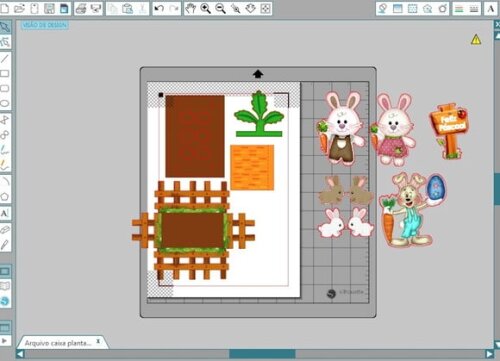Image resolution: width=500 pixels, height=361 pixels.
Task: Select the Pan hand tool
Action: pos(190,8)
